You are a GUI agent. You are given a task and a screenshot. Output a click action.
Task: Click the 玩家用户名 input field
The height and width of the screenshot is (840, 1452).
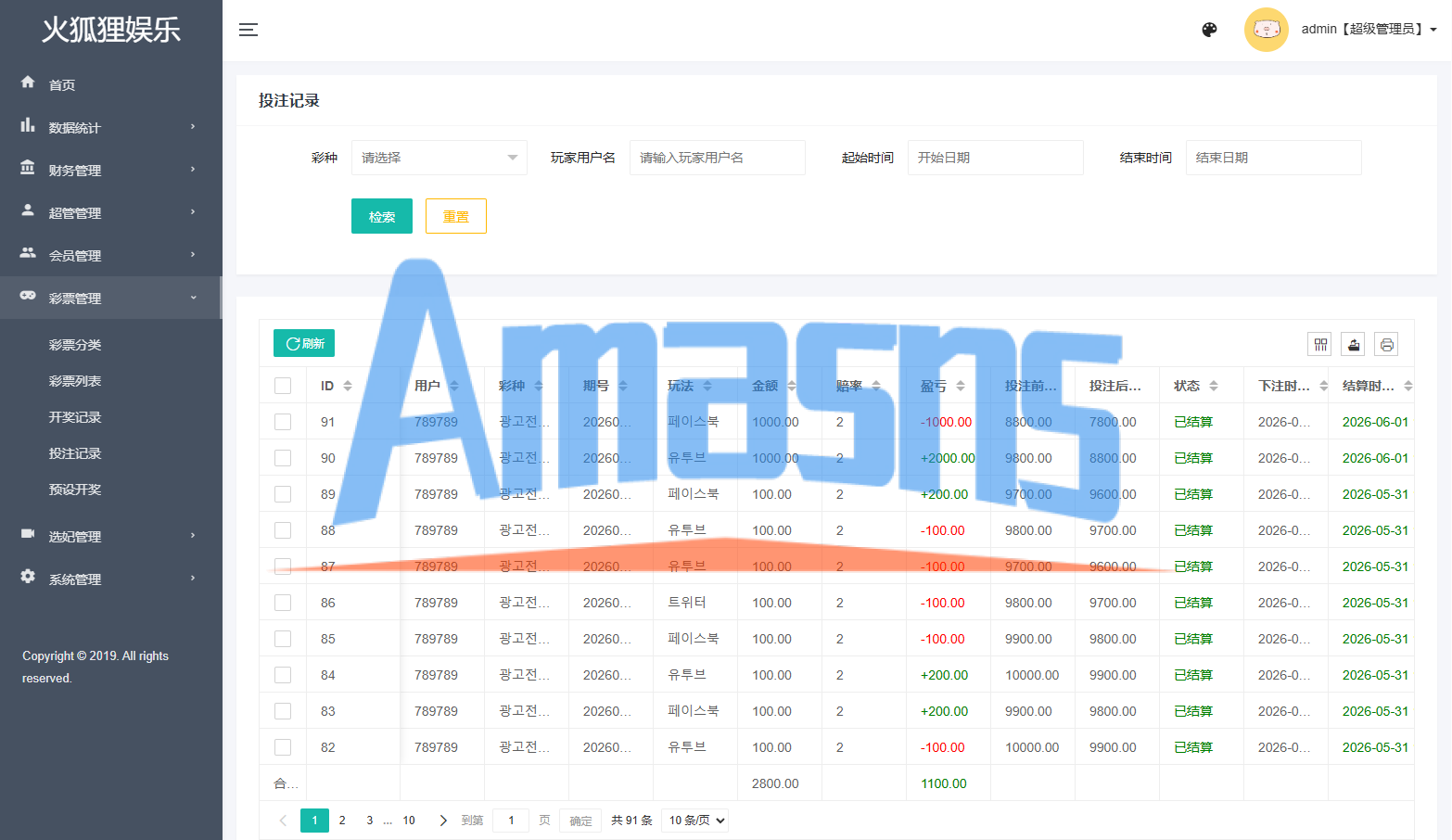tap(718, 158)
